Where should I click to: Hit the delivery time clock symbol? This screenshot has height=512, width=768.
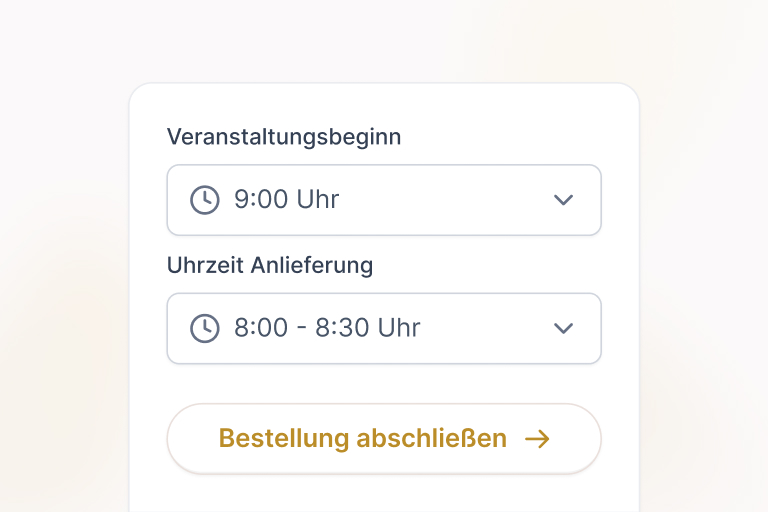tap(204, 328)
